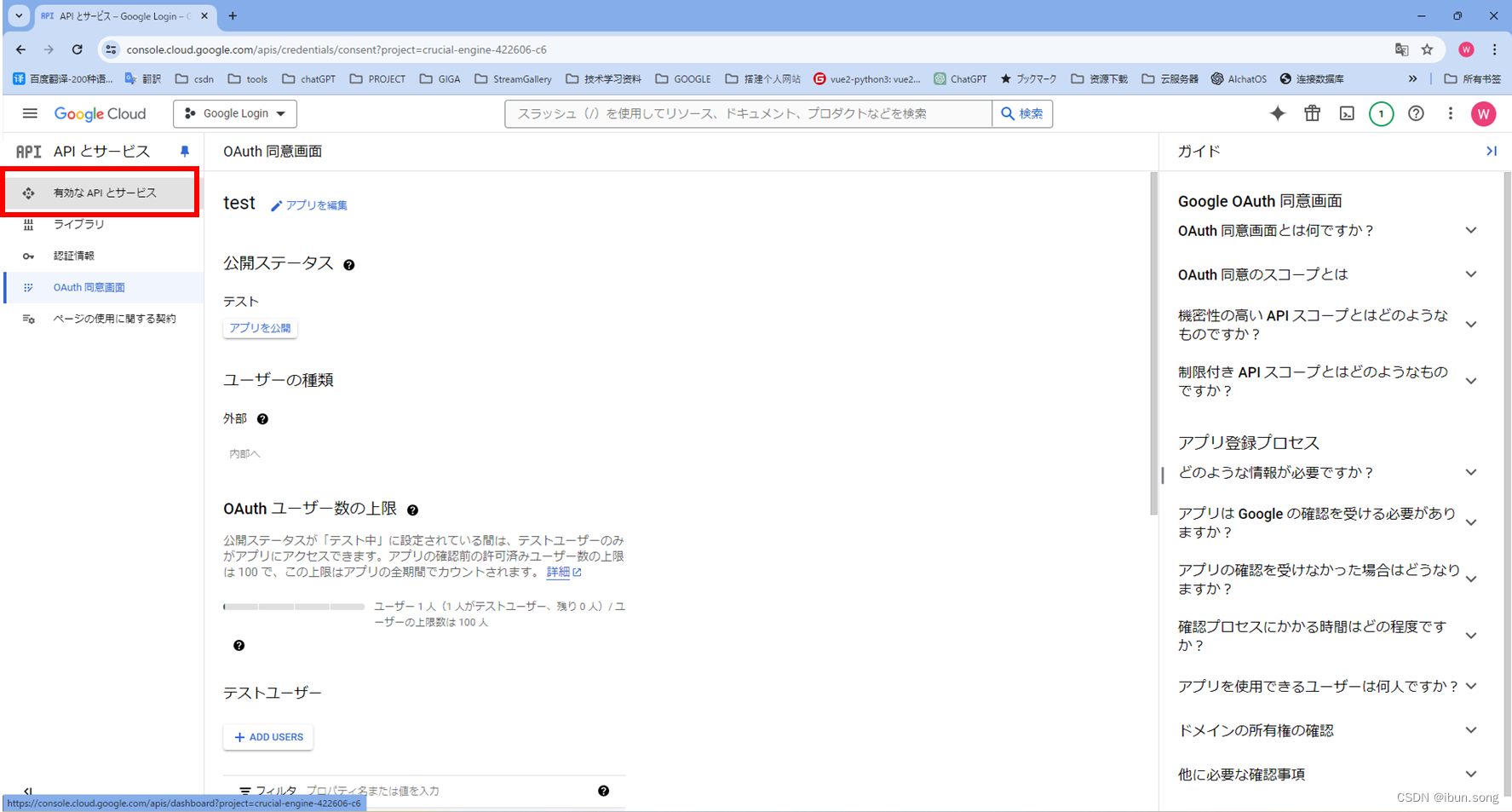Open notifications badge showing 1
This screenshot has width=1512, height=812.
[x=1381, y=113]
